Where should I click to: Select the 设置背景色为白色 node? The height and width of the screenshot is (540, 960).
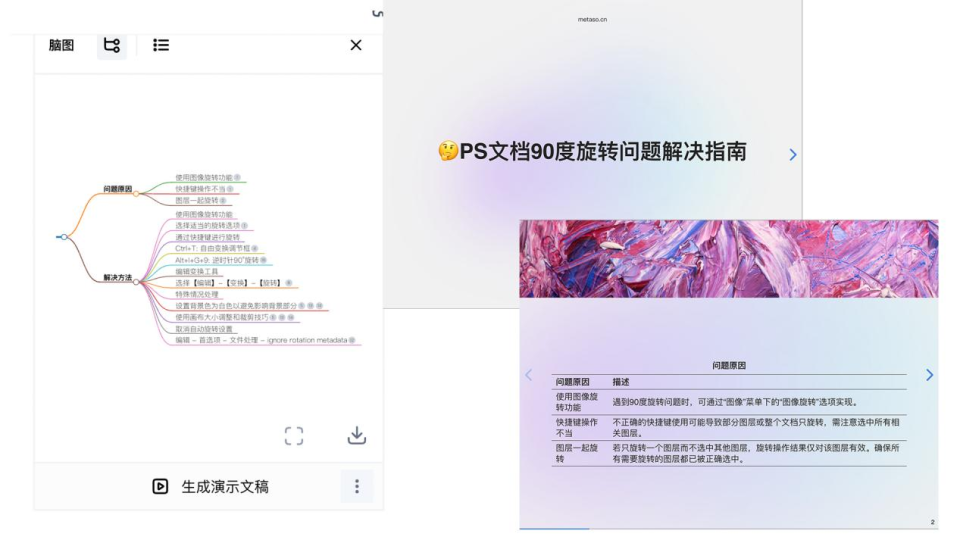click(236, 306)
